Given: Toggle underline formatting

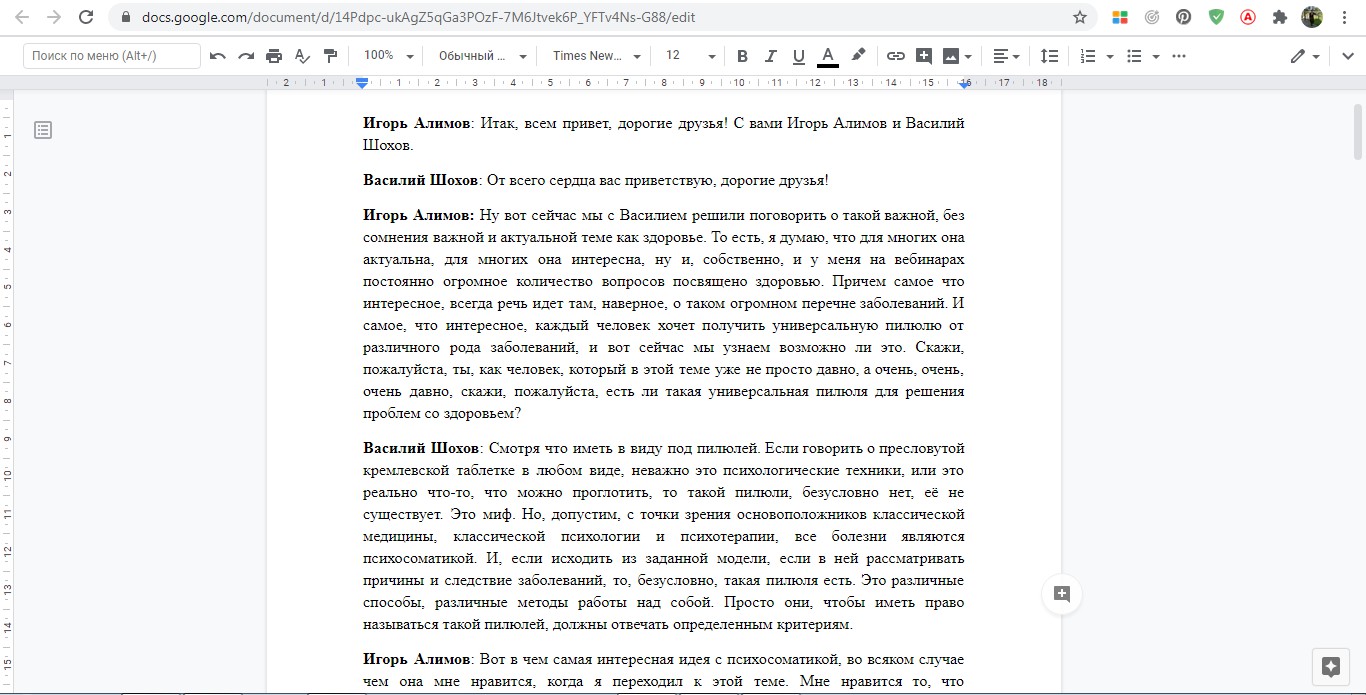Looking at the screenshot, I should tap(798, 56).
